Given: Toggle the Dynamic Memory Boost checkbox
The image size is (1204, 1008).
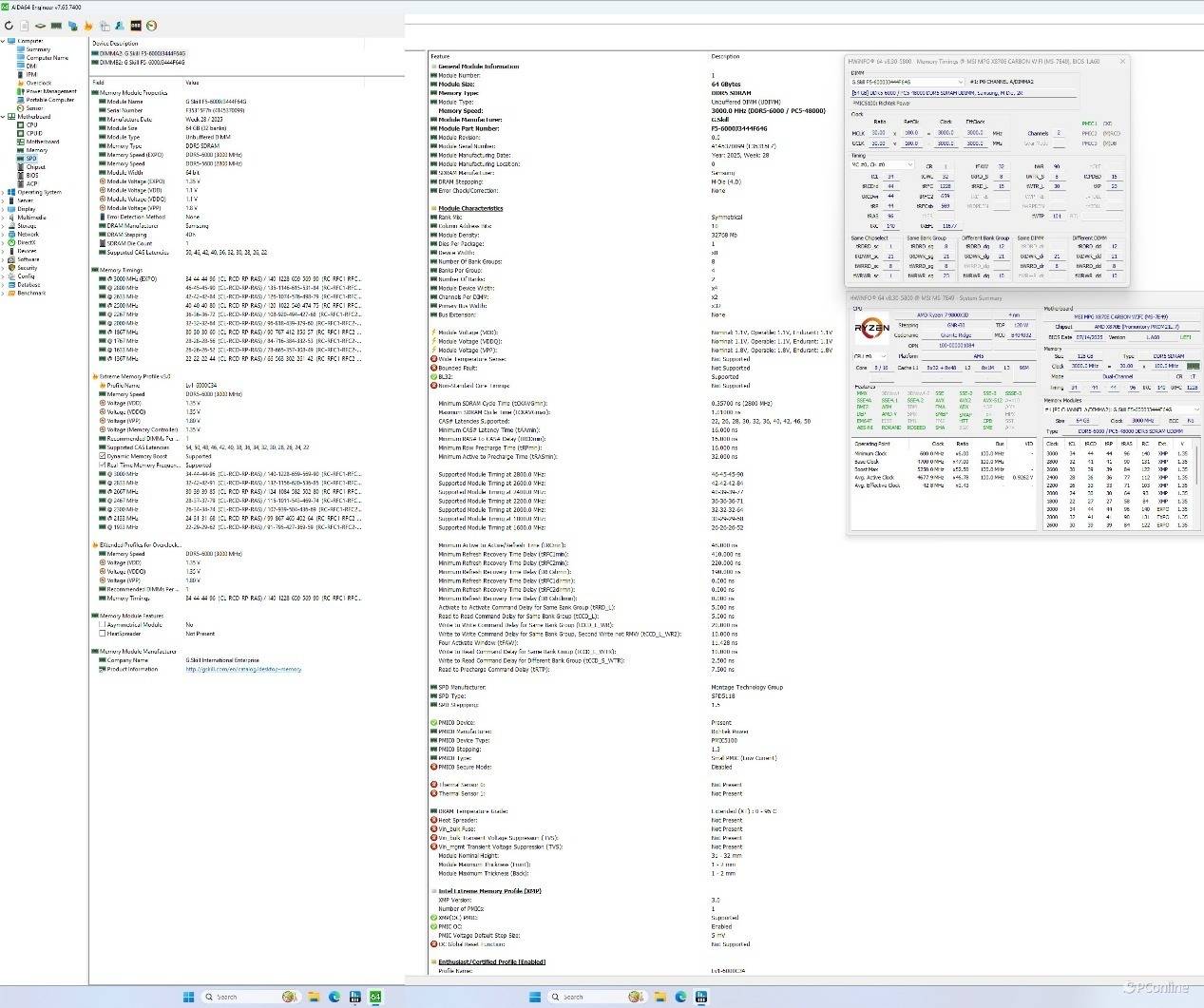Looking at the screenshot, I should coord(103,456).
